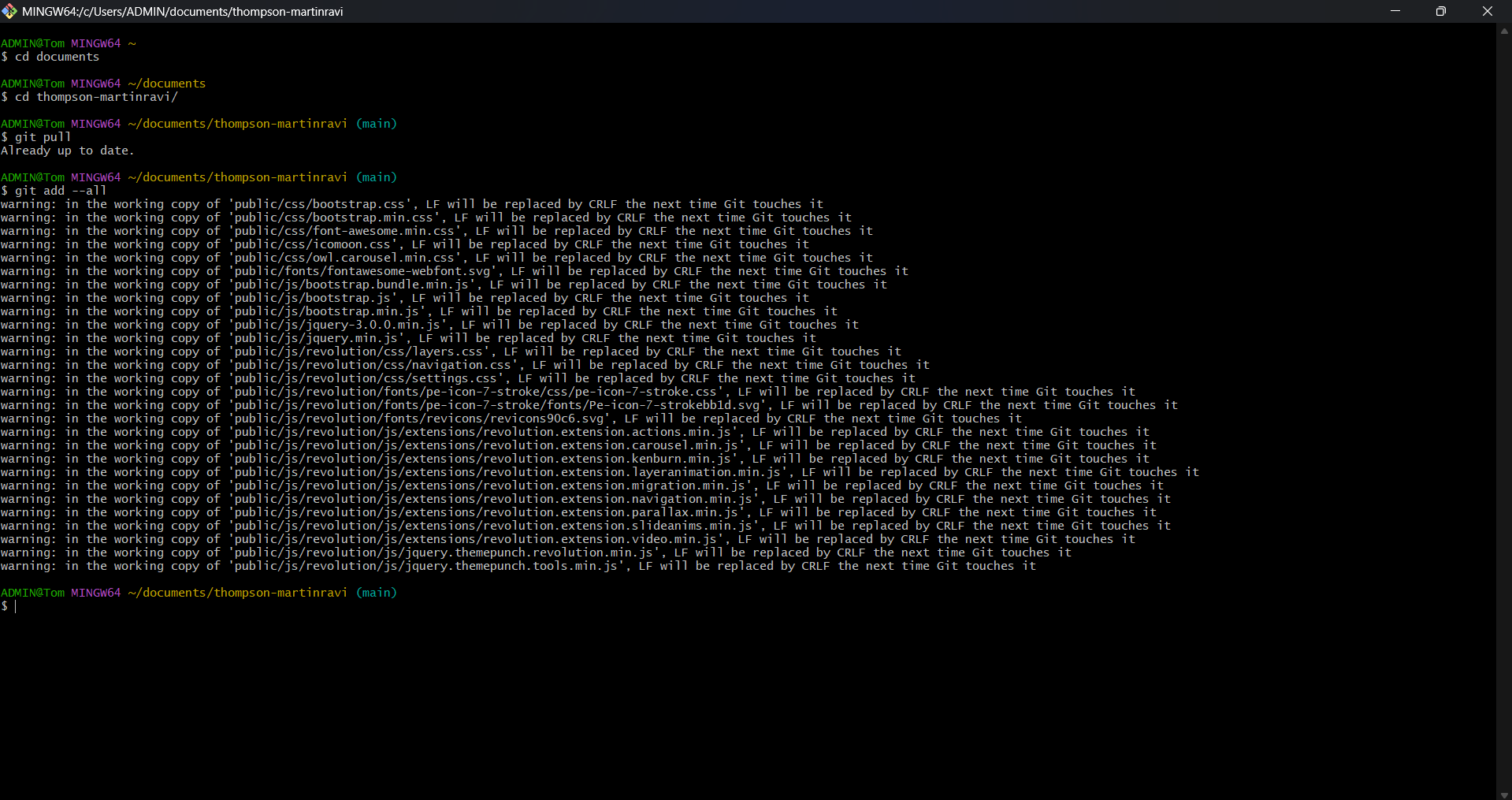Viewport: 1512px width, 800px height.
Task: Click warning line for 'revolution.extension.actions.min.js'
Action: point(575,432)
